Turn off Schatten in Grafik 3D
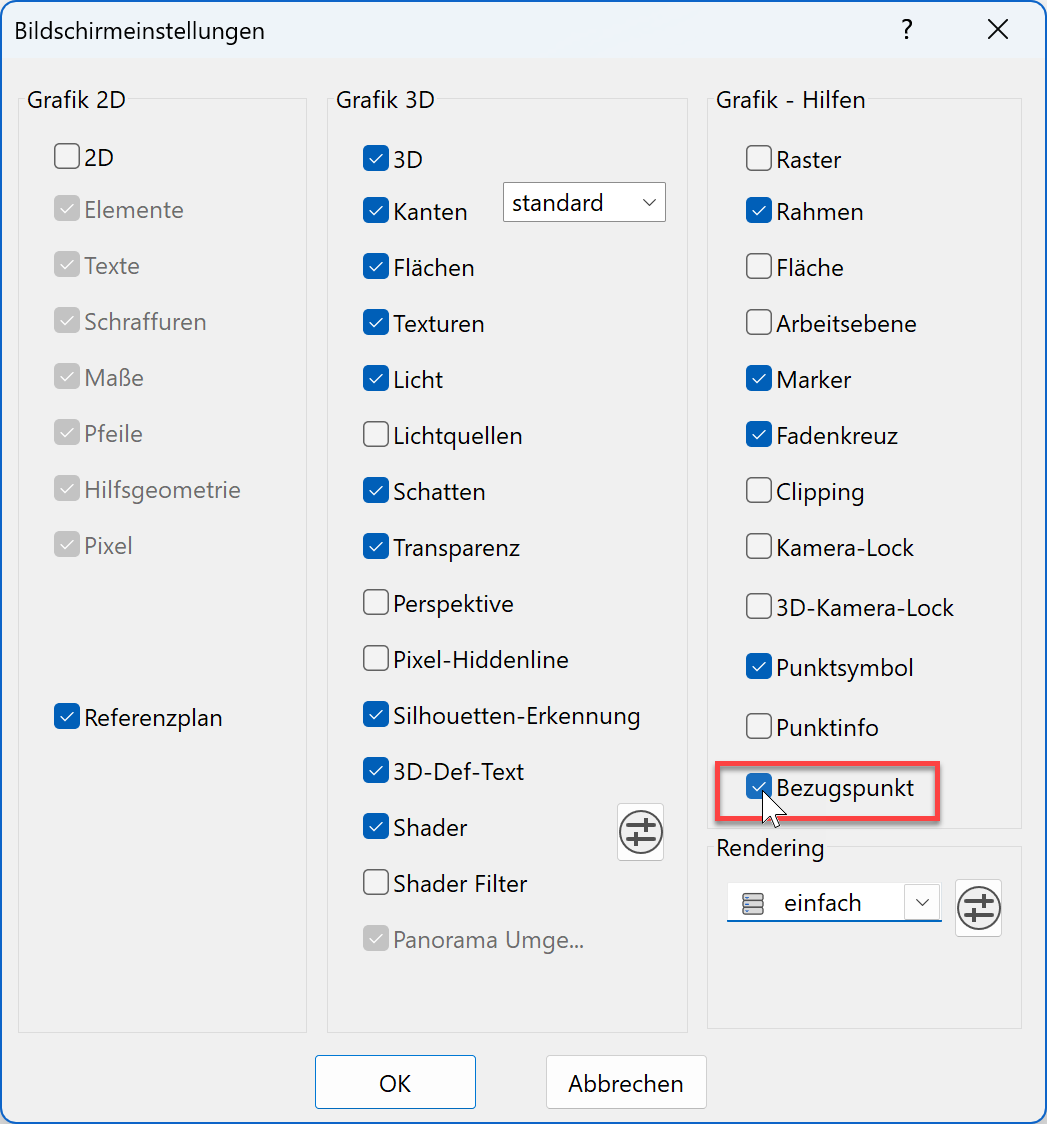 376,491
